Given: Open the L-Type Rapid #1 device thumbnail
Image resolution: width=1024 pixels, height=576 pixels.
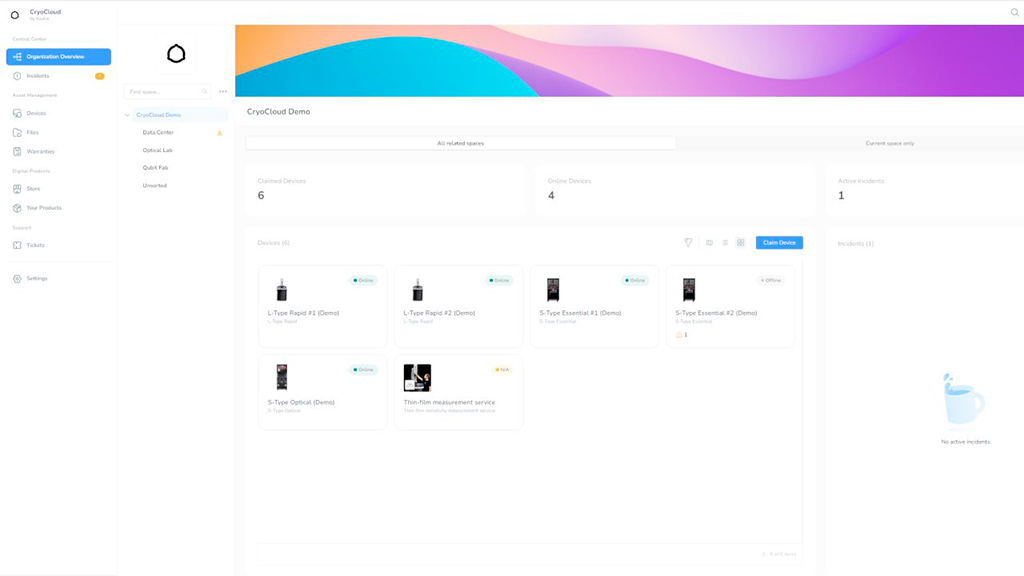Looking at the screenshot, I should [281, 289].
